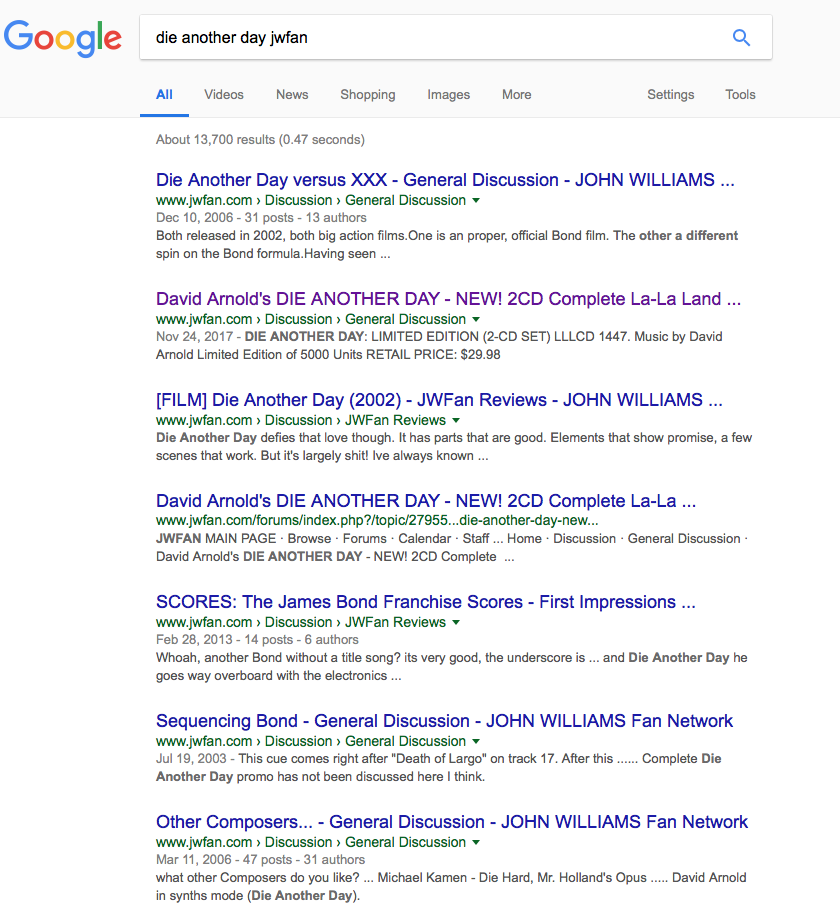Click 'JWFAN MAIN PAGE · Browse · Forums' snippet
Image resolution: width=840 pixels, height=916 pixels.
click(x=452, y=548)
